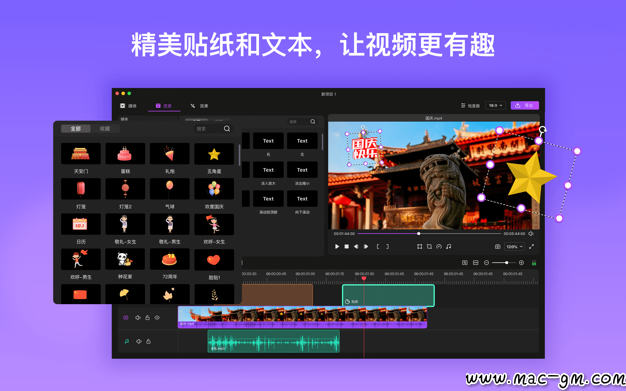Open the speed gauge icon under preview
Viewport: 626px width, 391px height.
(439, 247)
